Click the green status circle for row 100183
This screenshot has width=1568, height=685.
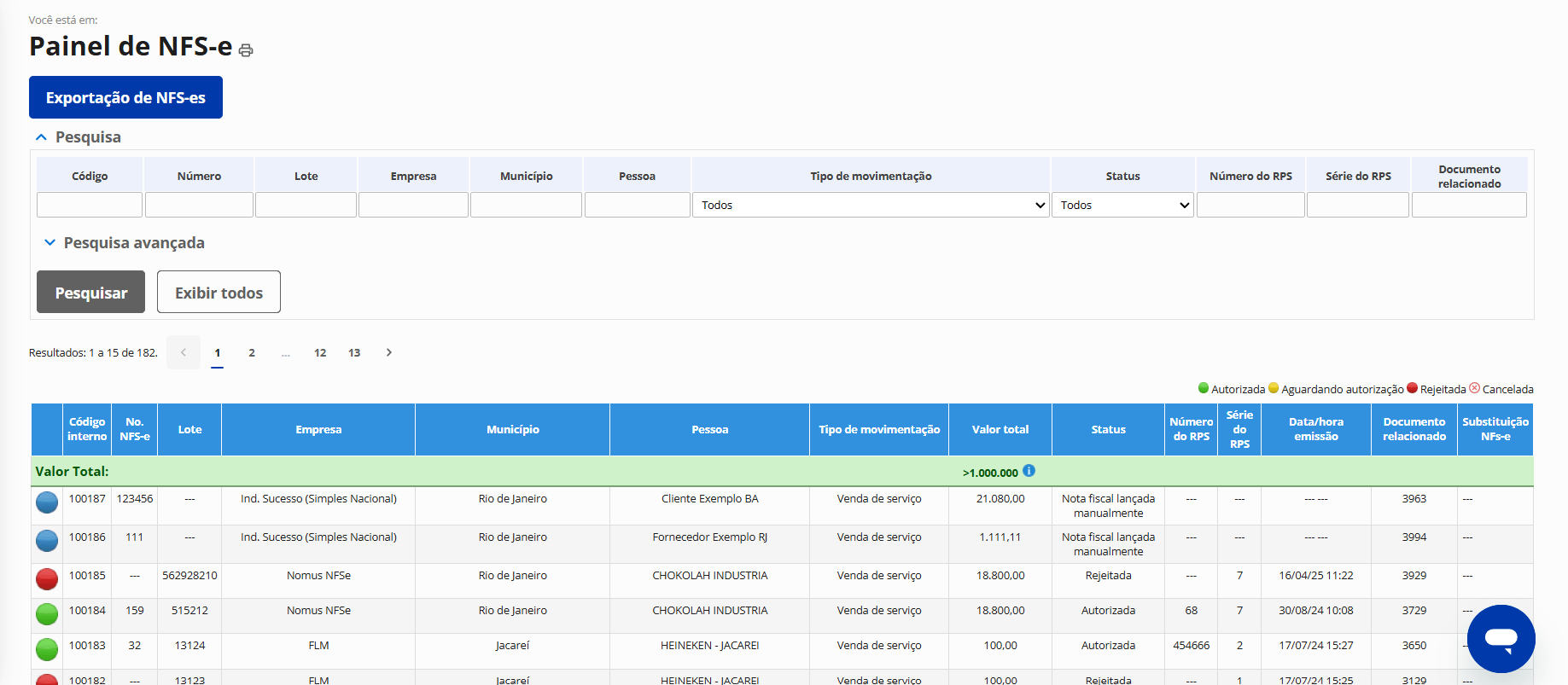(x=47, y=648)
